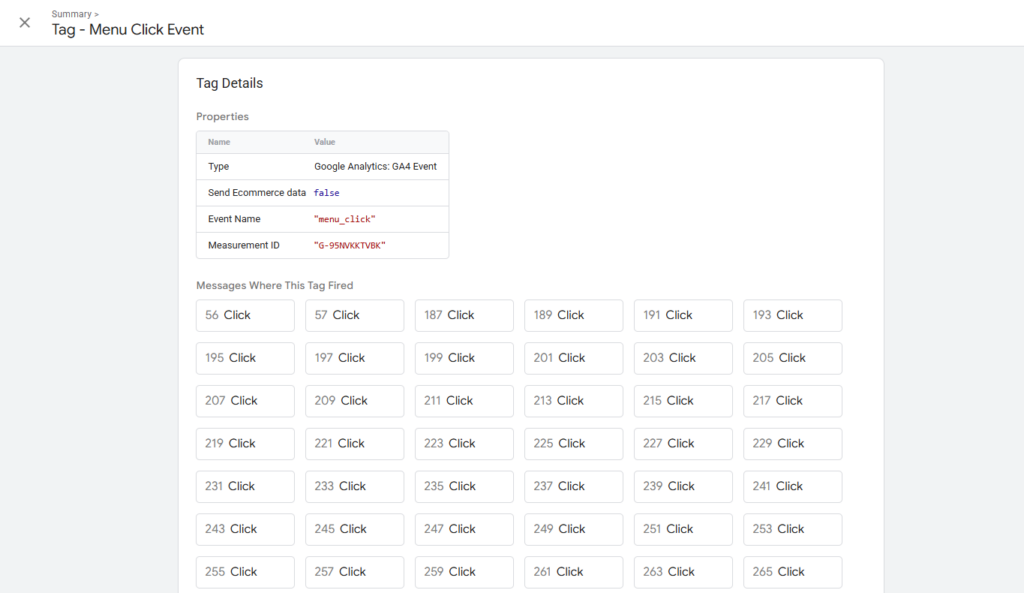
Task: View the 211 Click message
Action: pyautogui.click(x=464, y=401)
